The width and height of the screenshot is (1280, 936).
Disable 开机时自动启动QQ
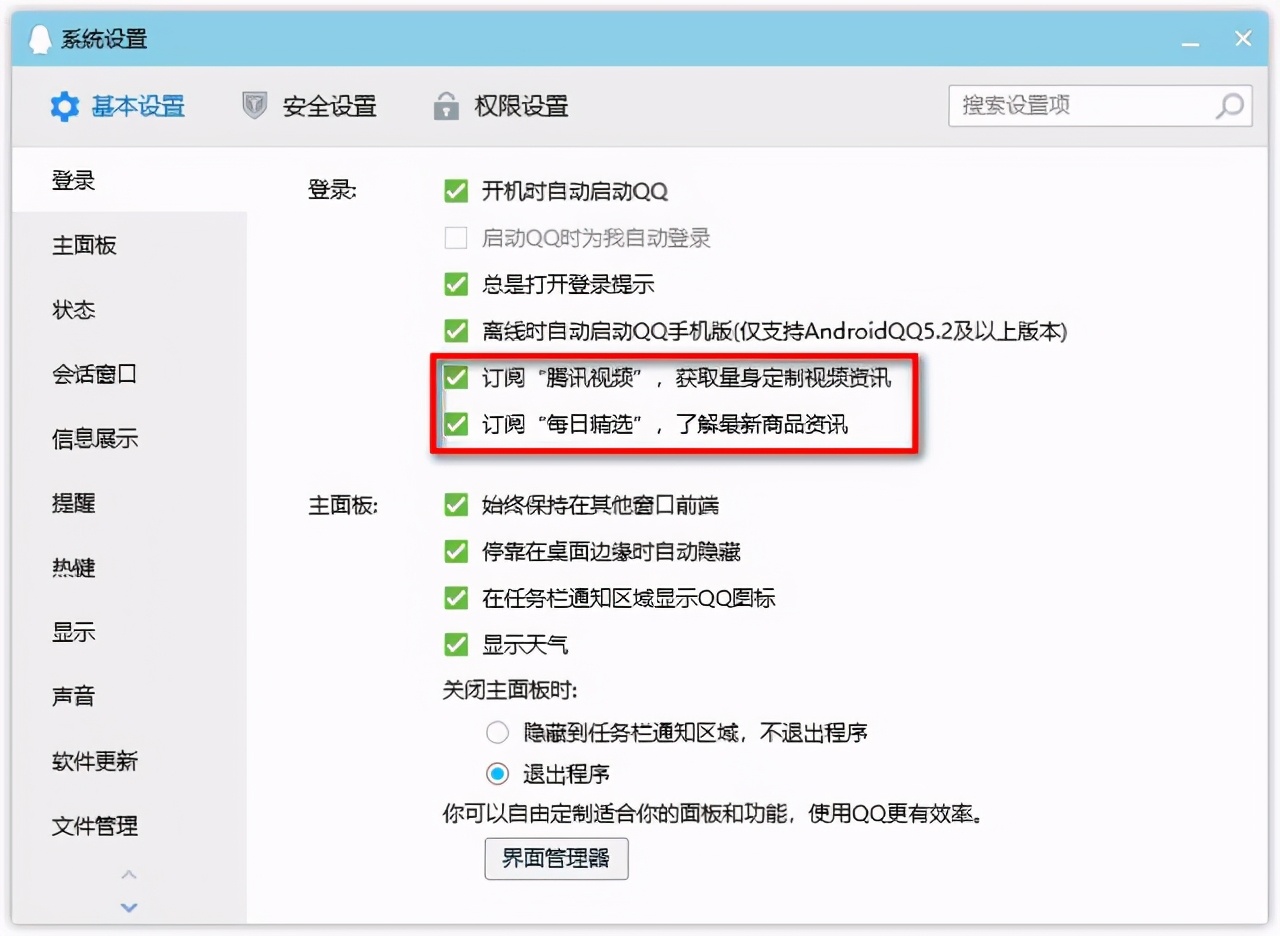pyautogui.click(x=456, y=190)
